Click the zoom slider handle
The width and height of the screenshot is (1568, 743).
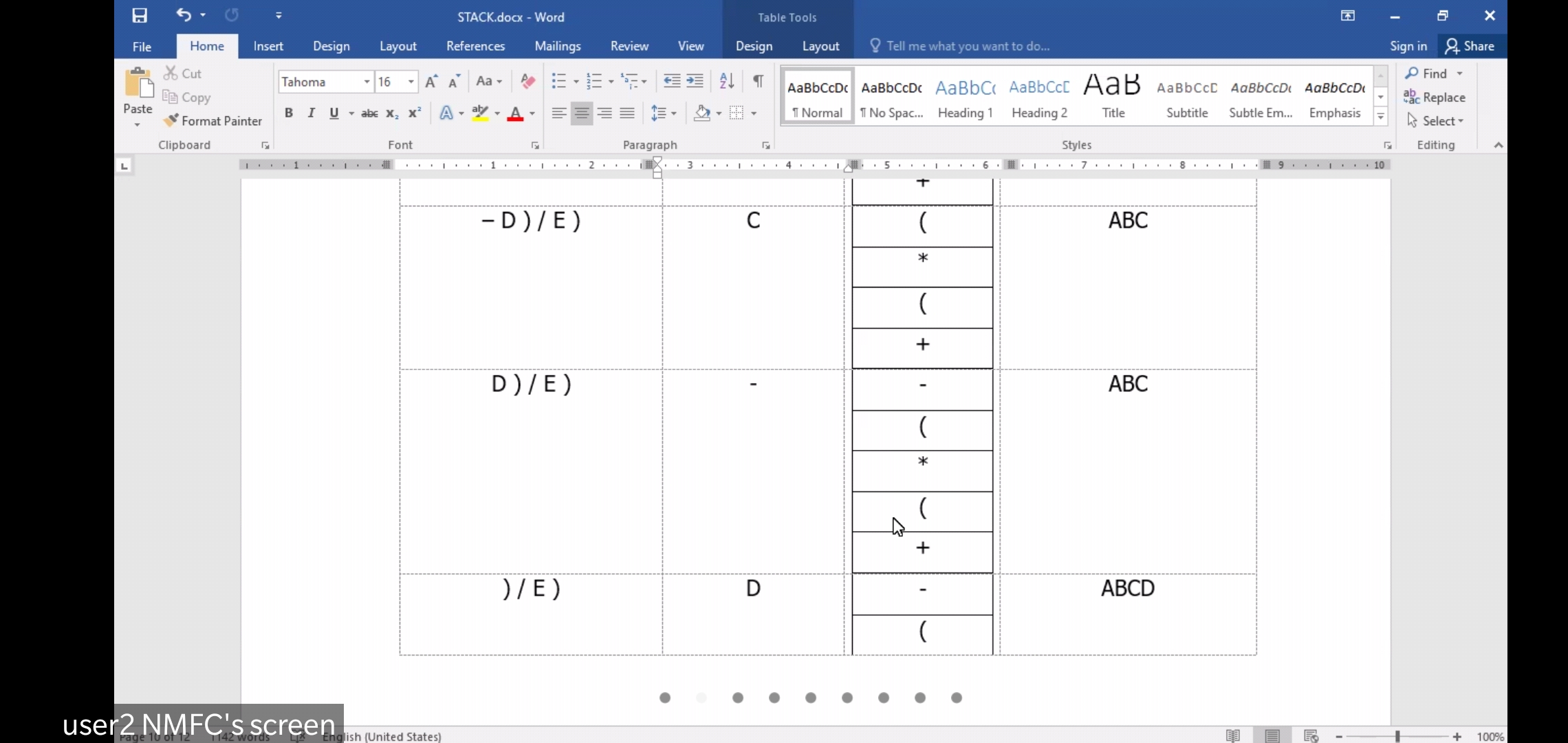pos(1397,736)
